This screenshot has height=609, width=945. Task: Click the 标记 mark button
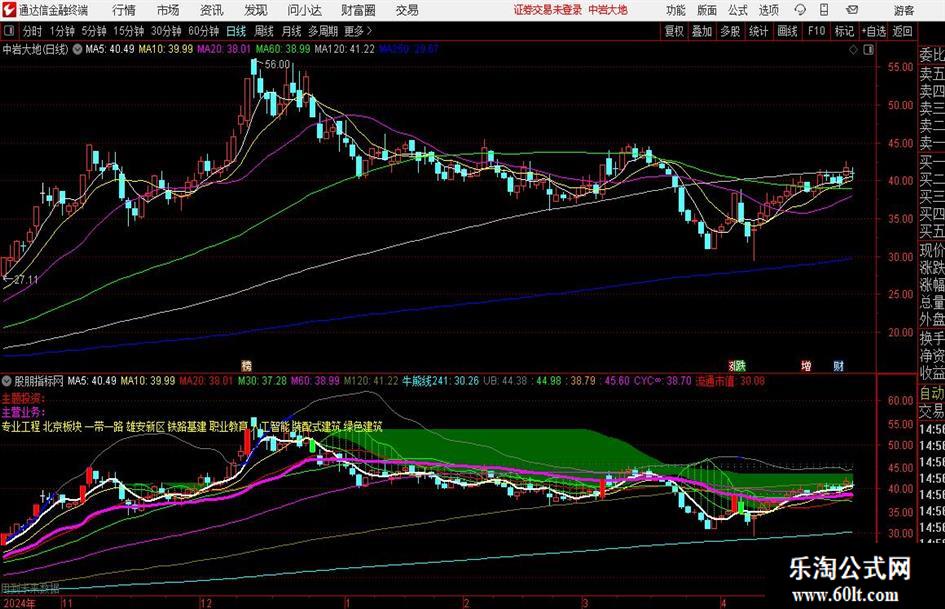point(844,31)
